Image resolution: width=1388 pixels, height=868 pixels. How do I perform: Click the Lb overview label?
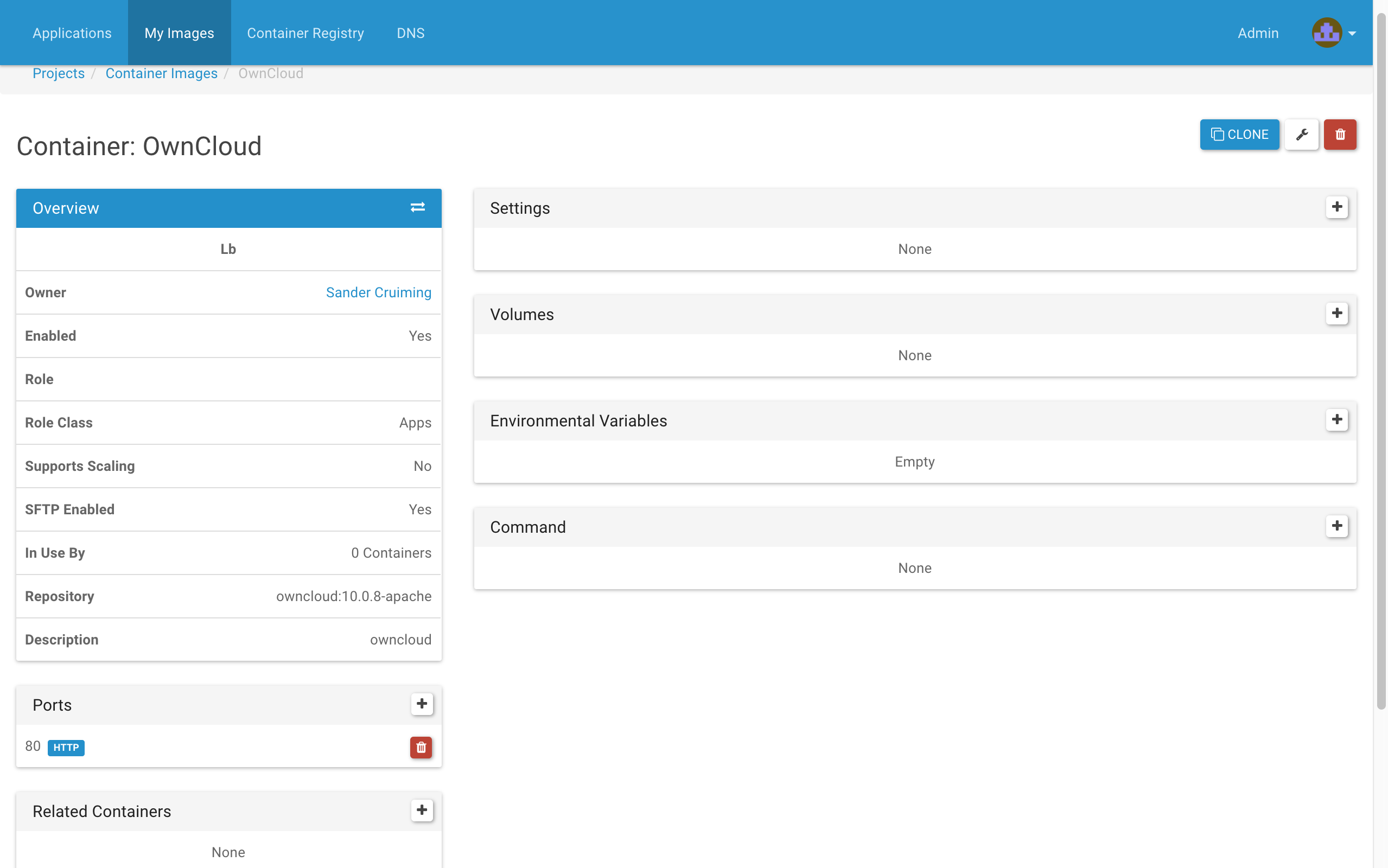tap(228, 248)
